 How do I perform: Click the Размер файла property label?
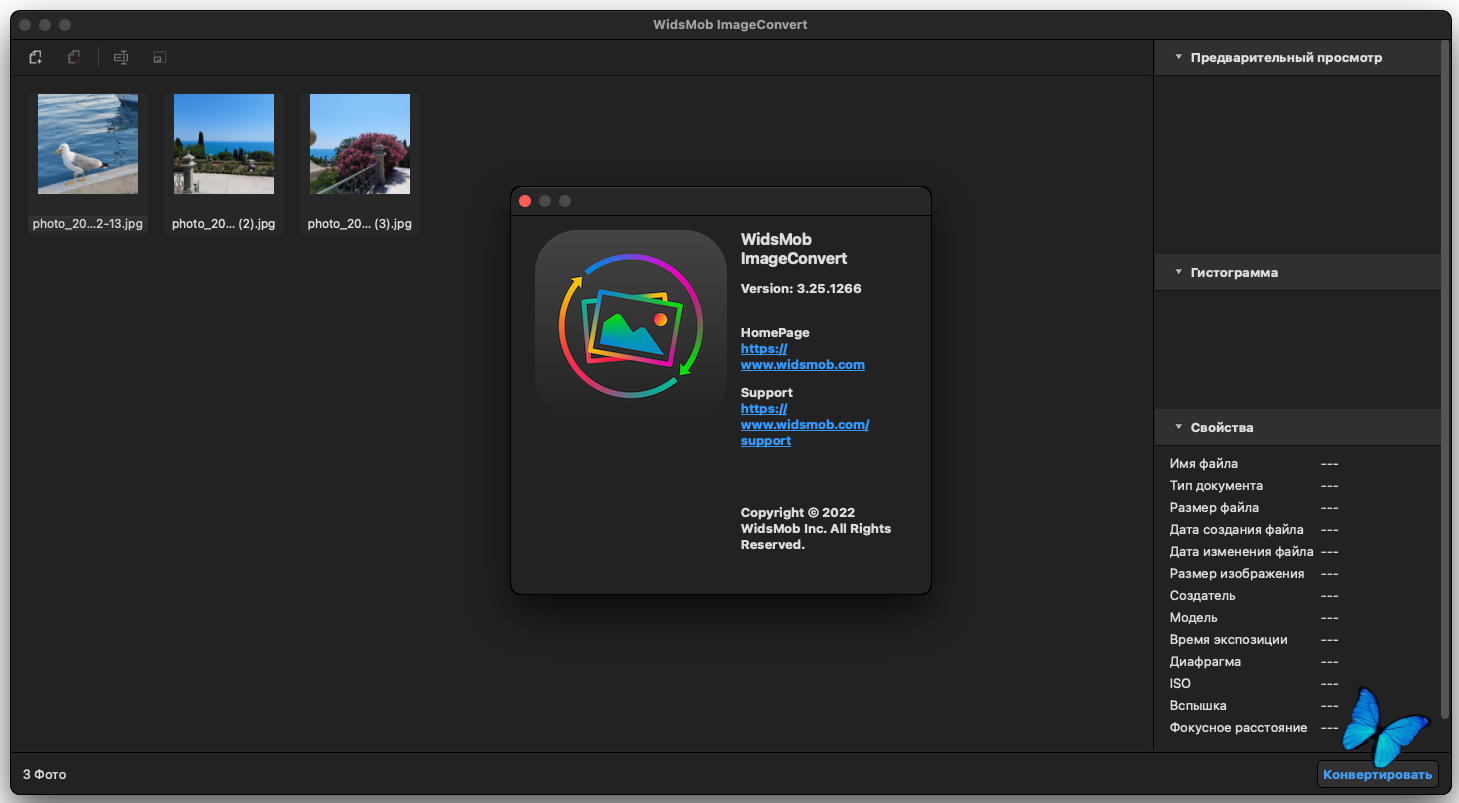pos(1214,508)
